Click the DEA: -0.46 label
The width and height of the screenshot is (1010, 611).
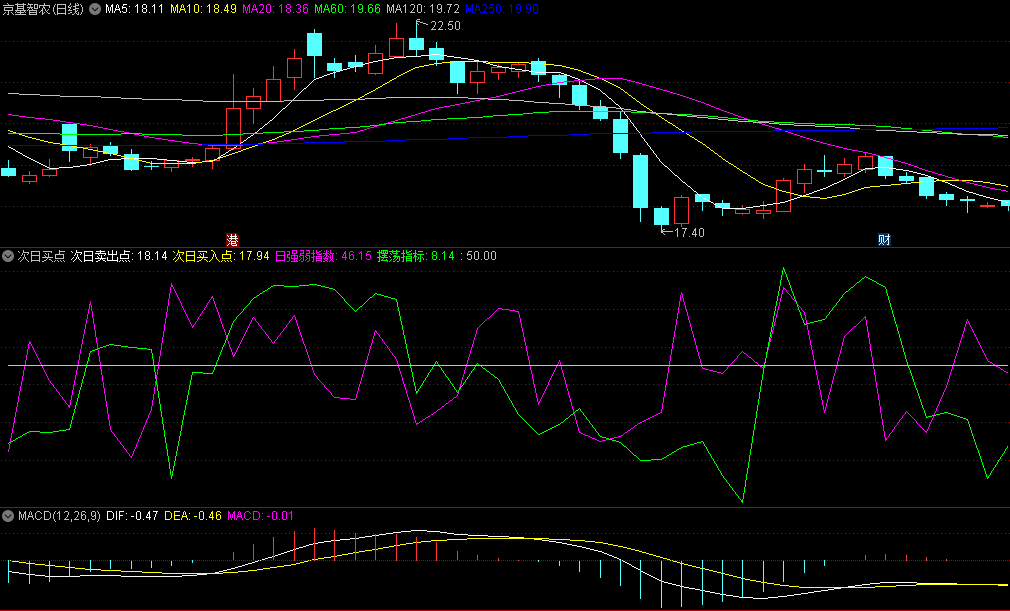click(x=193, y=516)
